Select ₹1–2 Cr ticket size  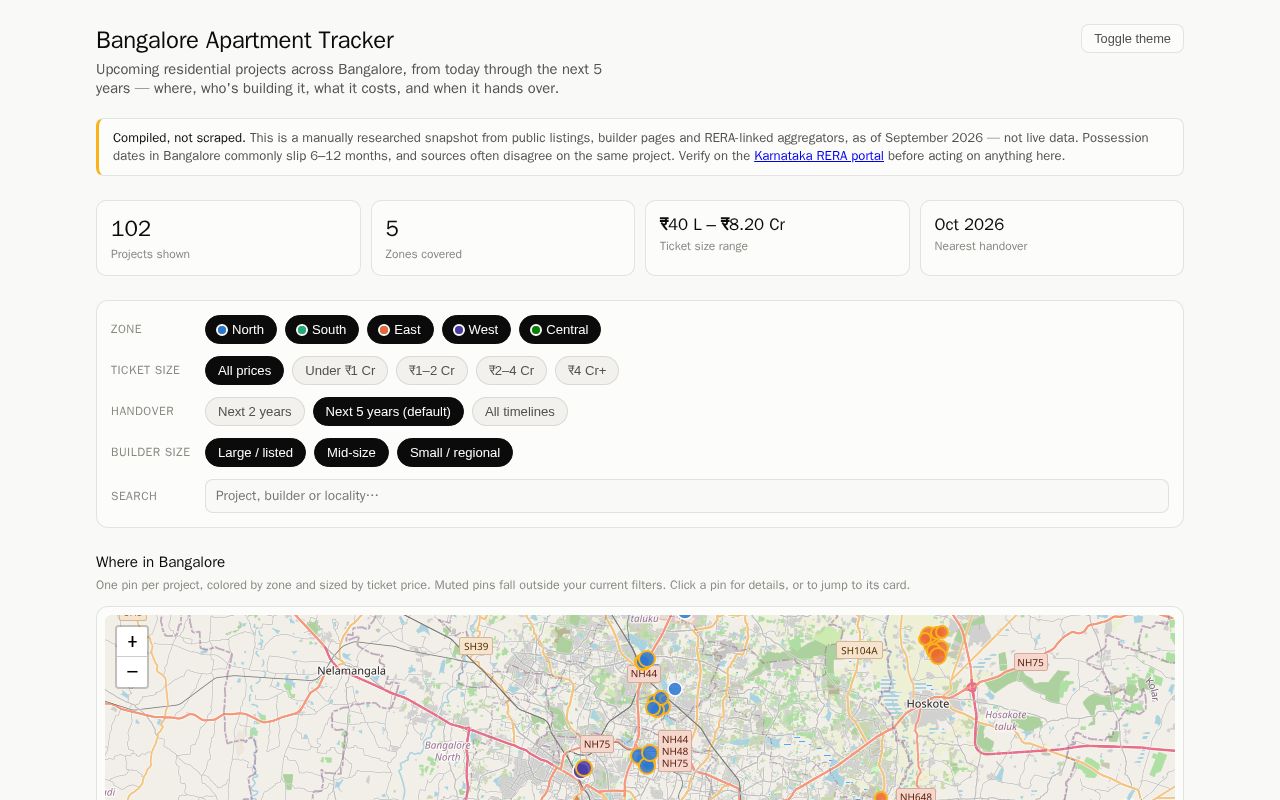point(432,370)
